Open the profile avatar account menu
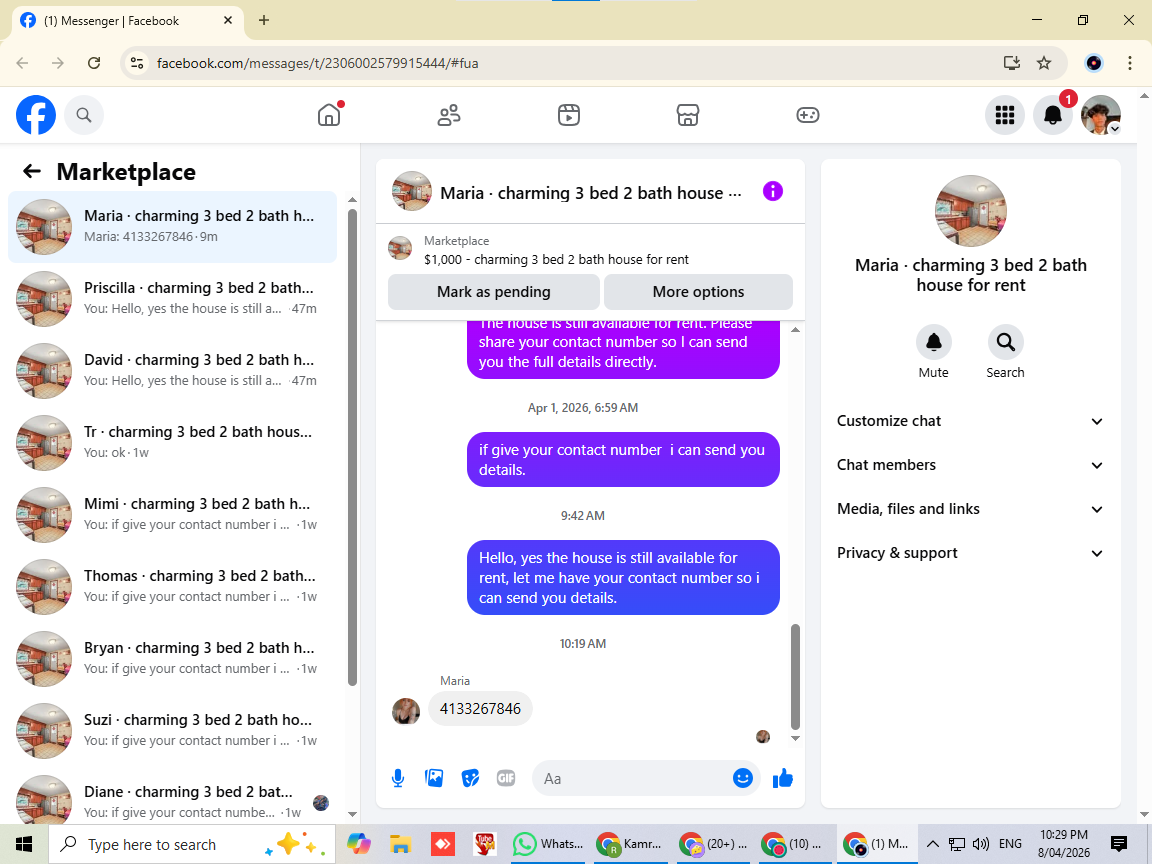The width and height of the screenshot is (1152, 864). pyautogui.click(x=1101, y=115)
